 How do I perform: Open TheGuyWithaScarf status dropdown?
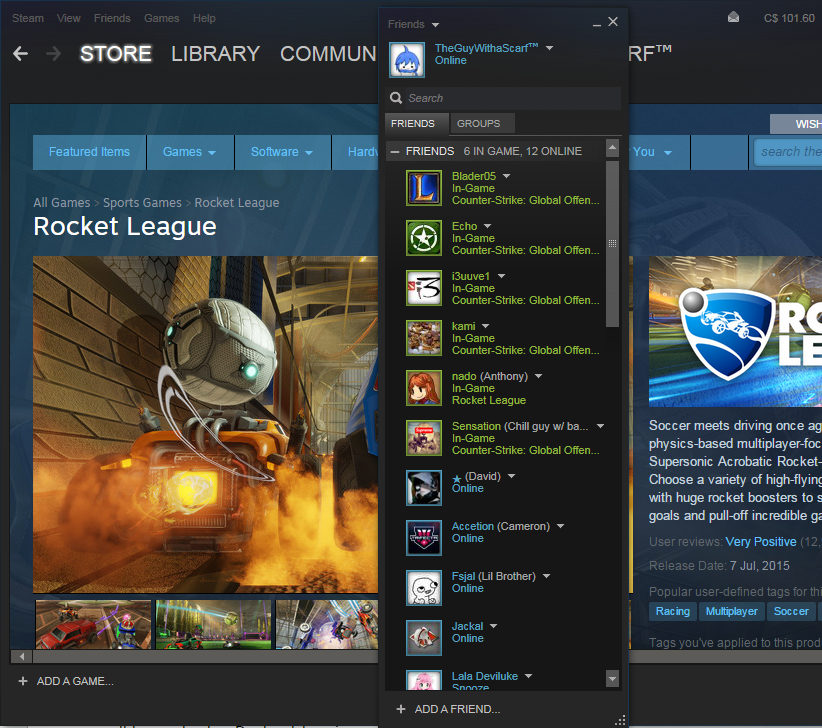[549, 48]
